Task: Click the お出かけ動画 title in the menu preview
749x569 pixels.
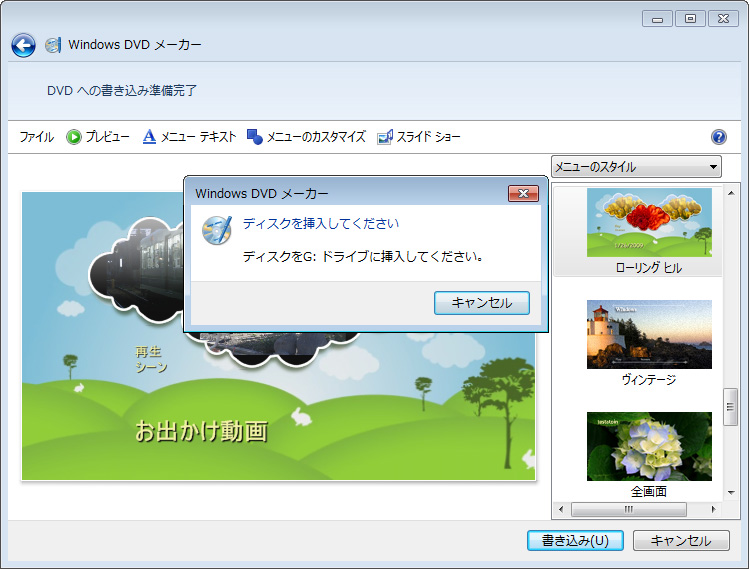Action: pyautogui.click(x=201, y=431)
